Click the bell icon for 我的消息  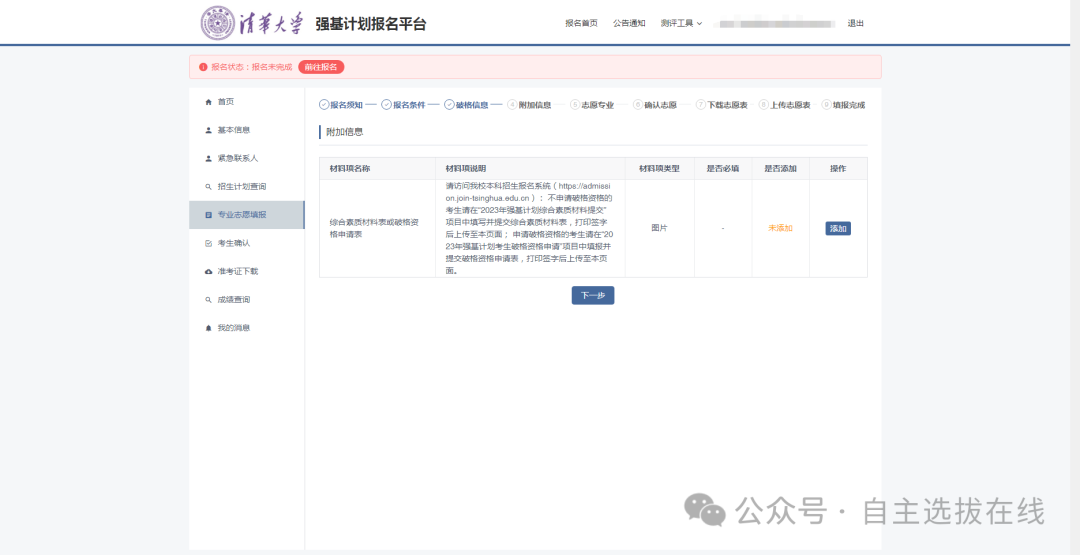click(x=208, y=328)
